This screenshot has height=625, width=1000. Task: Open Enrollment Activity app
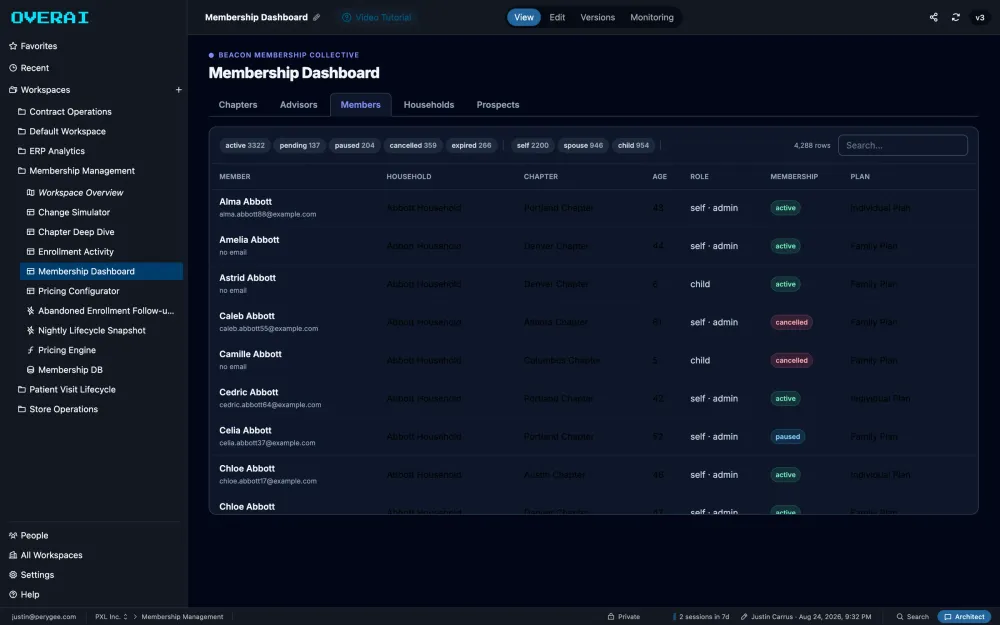[70, 252]
